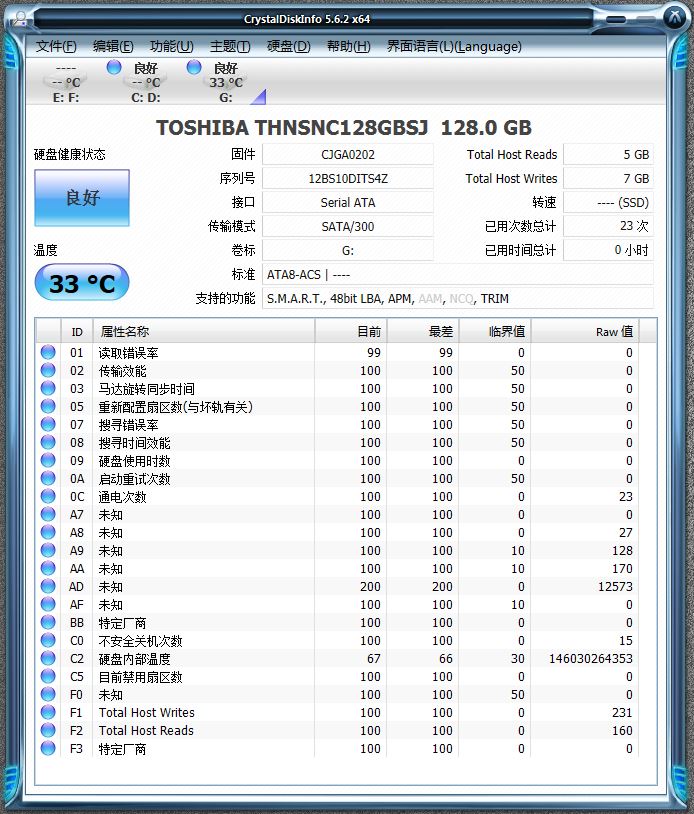Screen dimensions: 694x814
Task: Click the 属性名称 column header
Action: pos(203,331)
